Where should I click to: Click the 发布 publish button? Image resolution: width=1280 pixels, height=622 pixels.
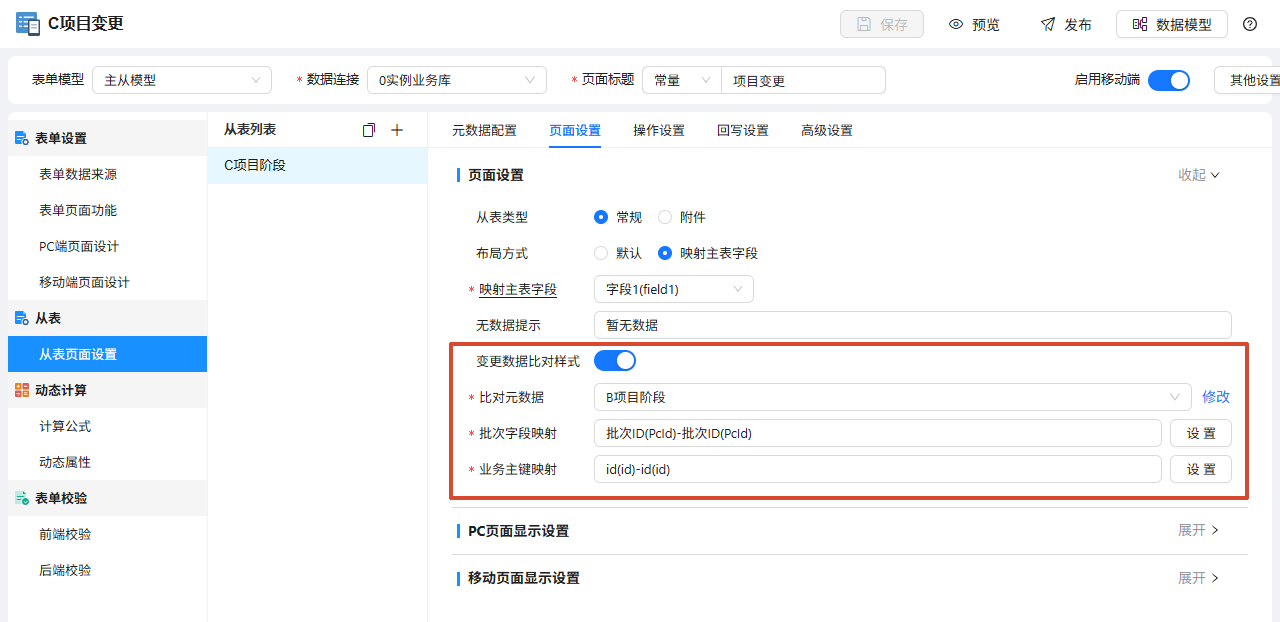tap(1066, 24)
